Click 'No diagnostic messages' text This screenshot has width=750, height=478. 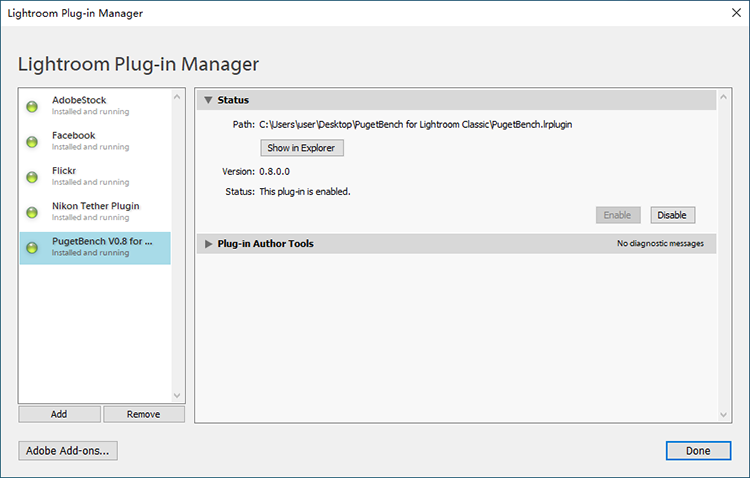click(x=660, y=244)
